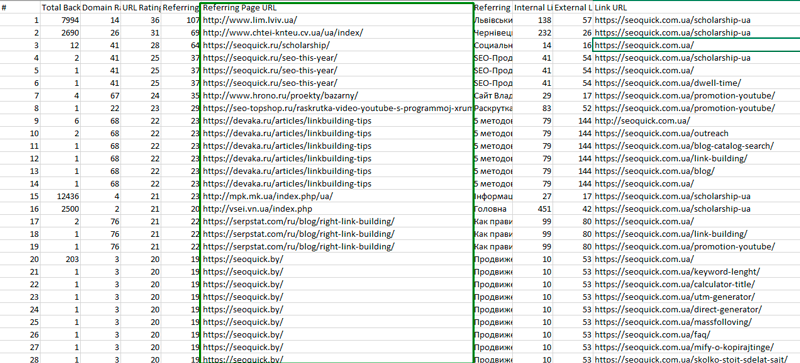The height and width of the screenshot is (363, 800).
Task: Click the http://seoquick.com.ua/ link in row 9
Action: (x=696, y=120)
